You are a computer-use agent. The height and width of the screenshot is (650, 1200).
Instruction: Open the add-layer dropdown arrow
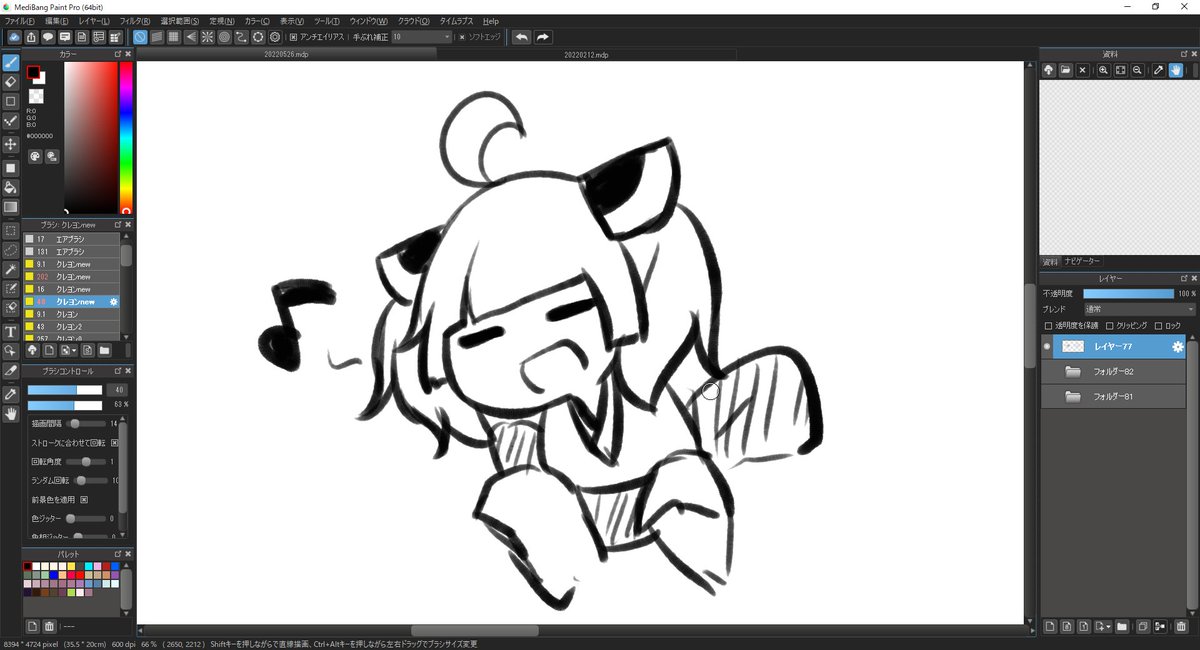pyautogui.click(x=1104, y=627)
